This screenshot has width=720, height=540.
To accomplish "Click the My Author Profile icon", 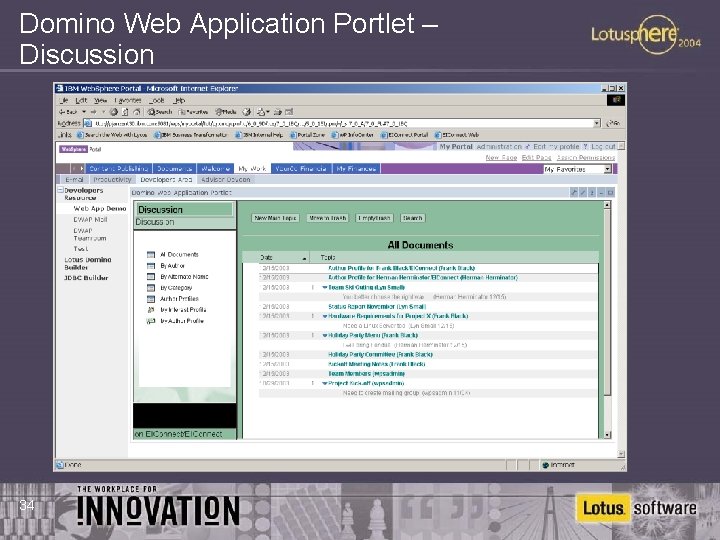I will [x=151, y=321].
